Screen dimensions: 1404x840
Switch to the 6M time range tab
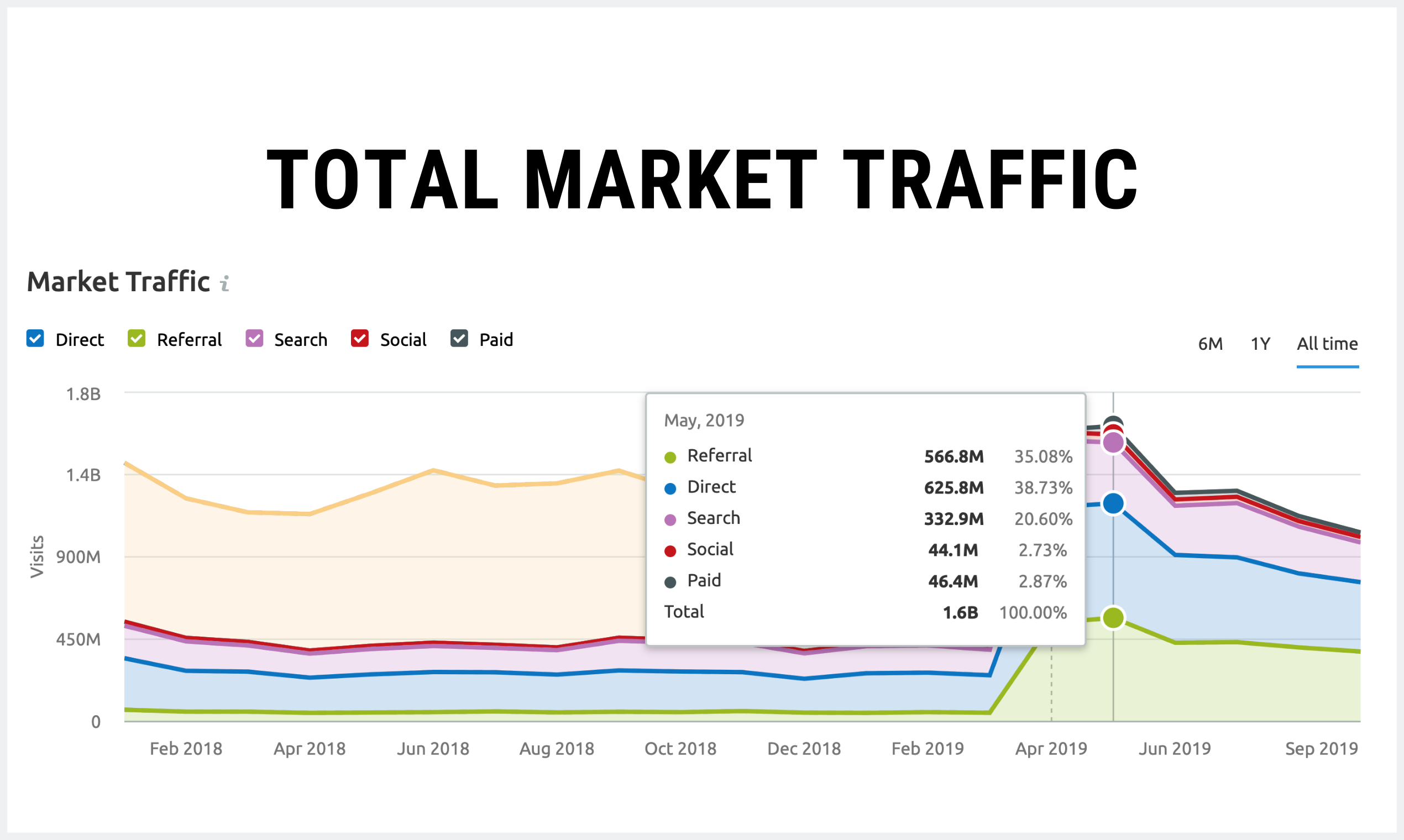(x=1210, y=344)
